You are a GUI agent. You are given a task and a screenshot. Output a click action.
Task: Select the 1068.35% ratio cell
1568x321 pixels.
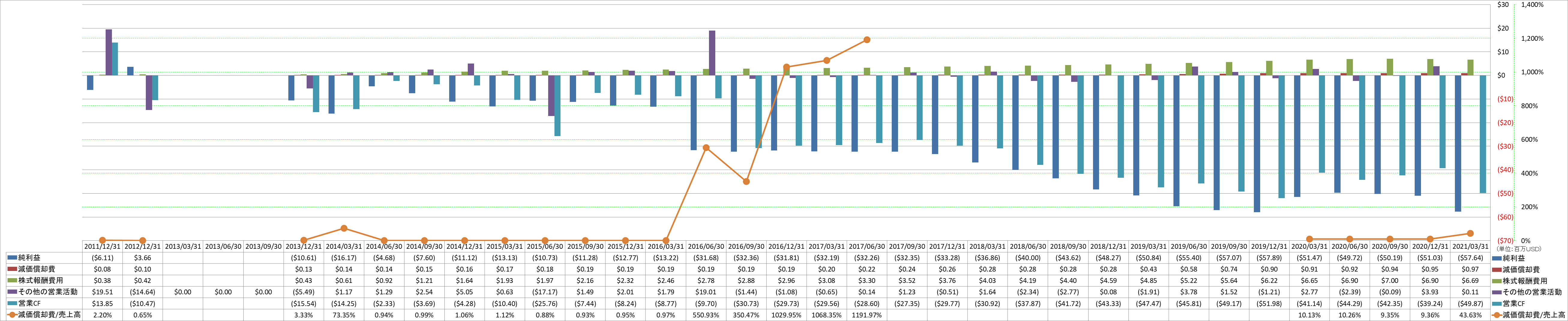tap(827, 315)
